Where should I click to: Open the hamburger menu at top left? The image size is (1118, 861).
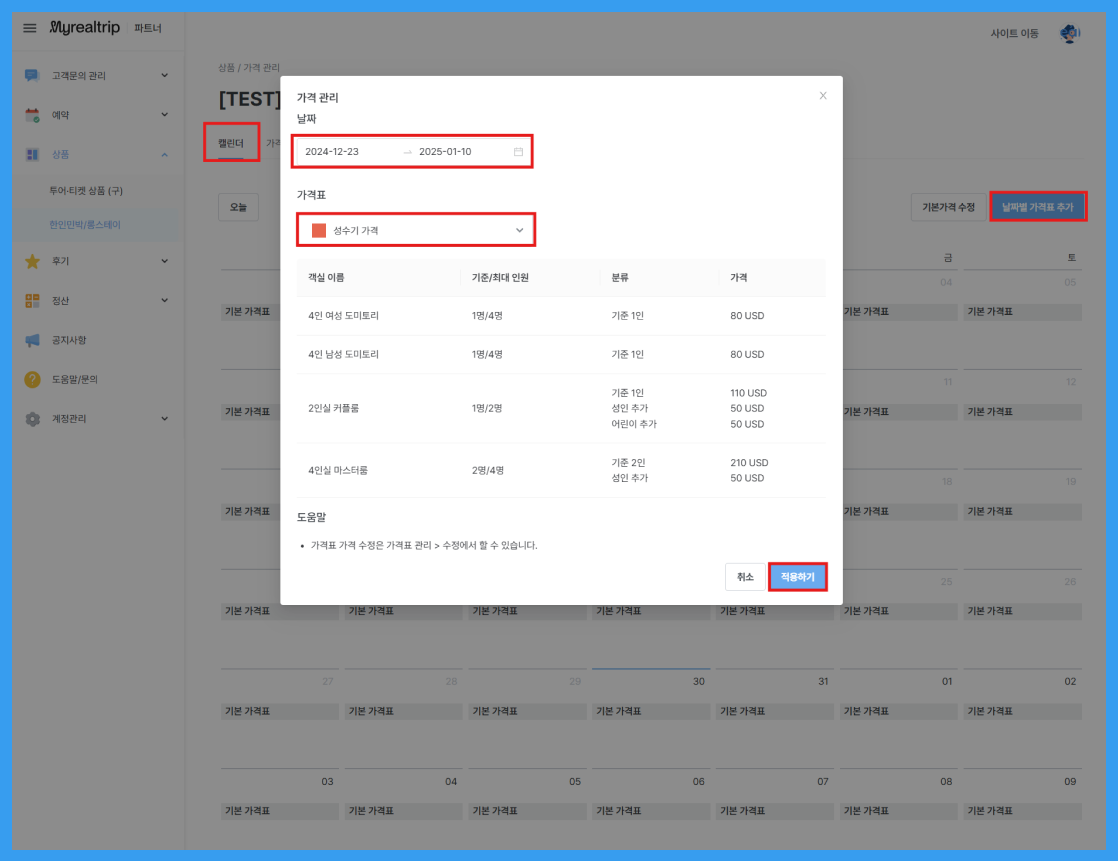(29, 28)
